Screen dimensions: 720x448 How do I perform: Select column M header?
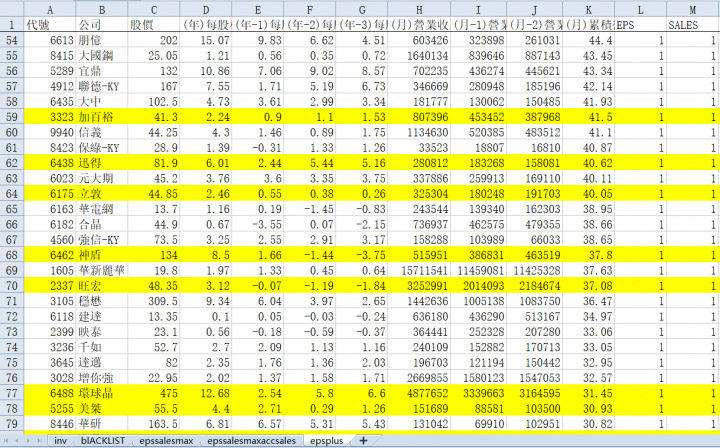tap(693, 10)
